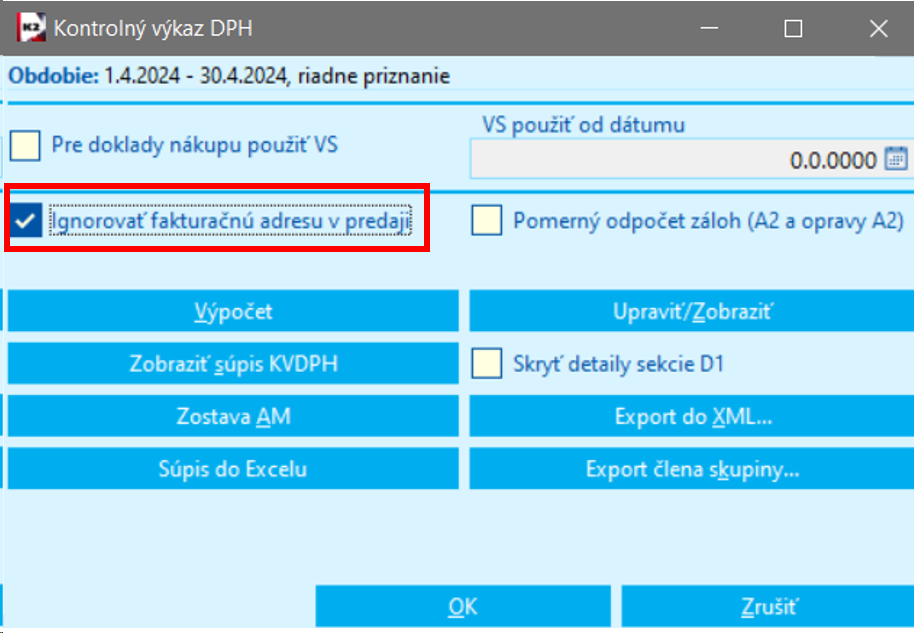Cancel with the Zrušiť button
Viewport: 914px width, 633px height.
(767, 606)
